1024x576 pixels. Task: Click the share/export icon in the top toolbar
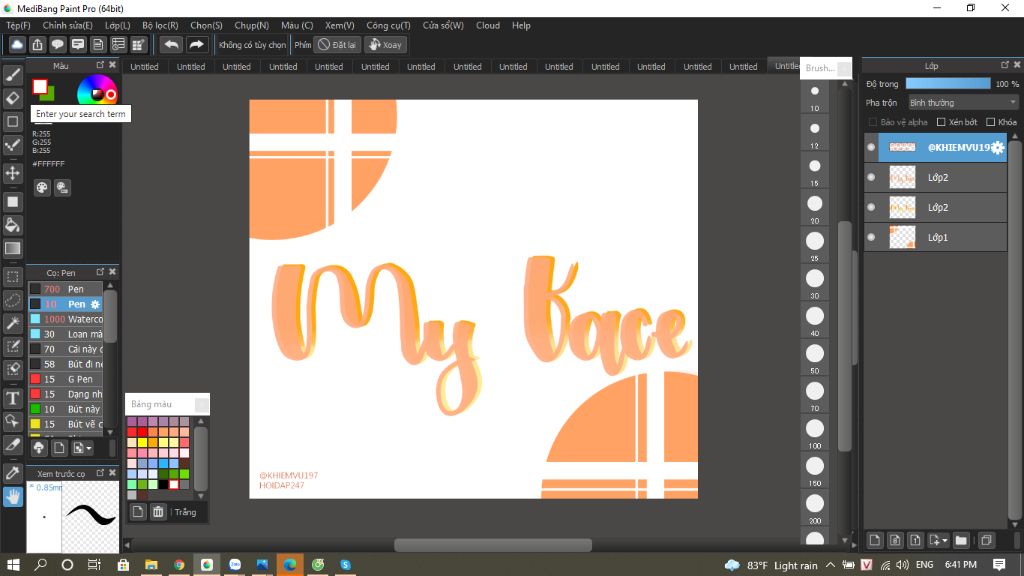pyautogui.click(x=37, y=44)
